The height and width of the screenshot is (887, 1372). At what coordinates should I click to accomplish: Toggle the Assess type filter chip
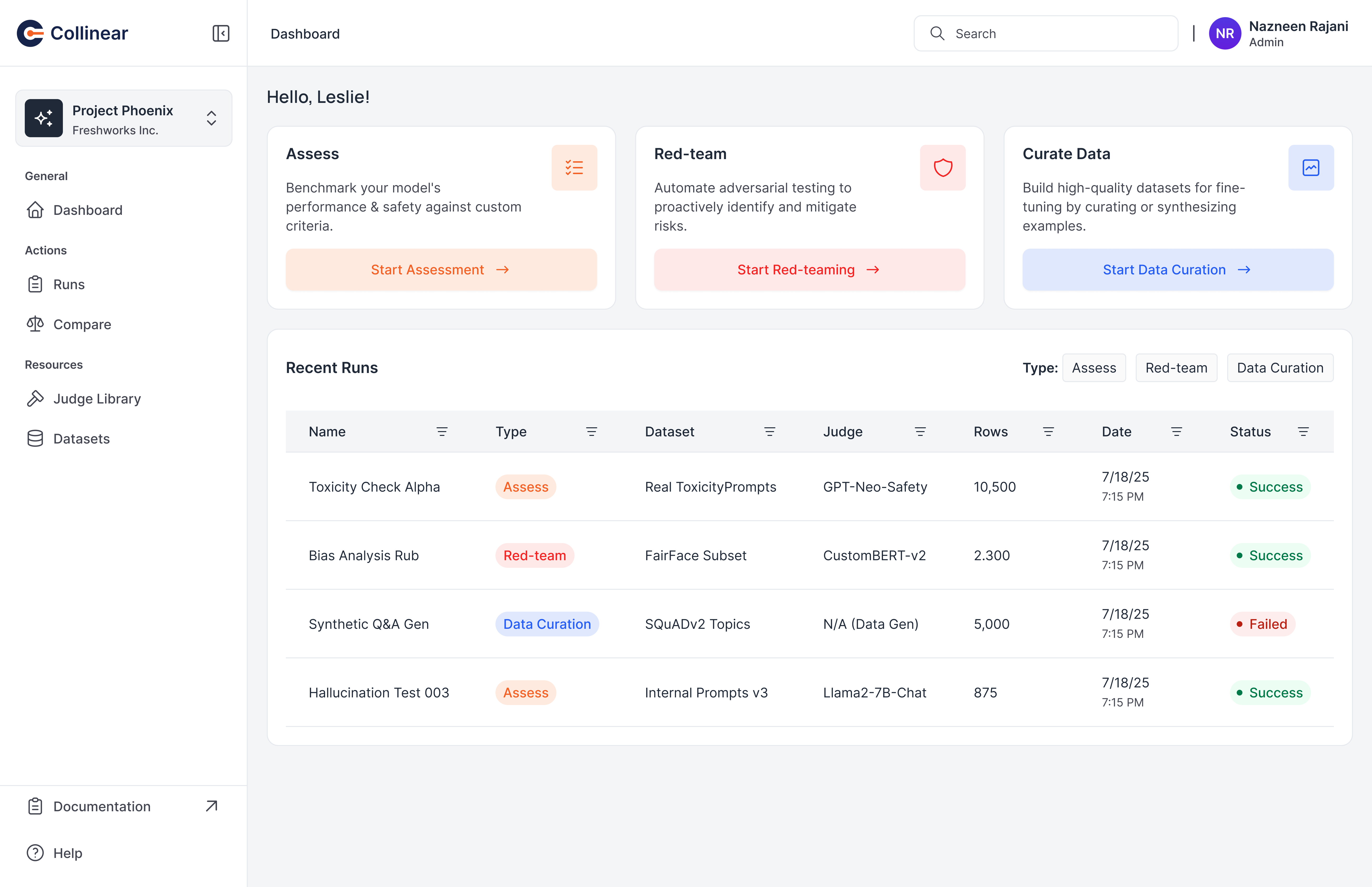pos(1093,368)
